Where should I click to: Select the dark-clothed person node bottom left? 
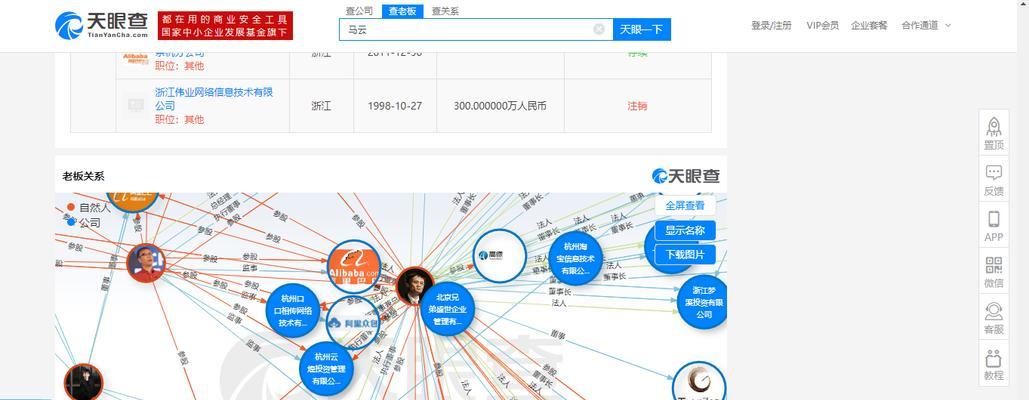pyautogui.click(x=83, y=382)
